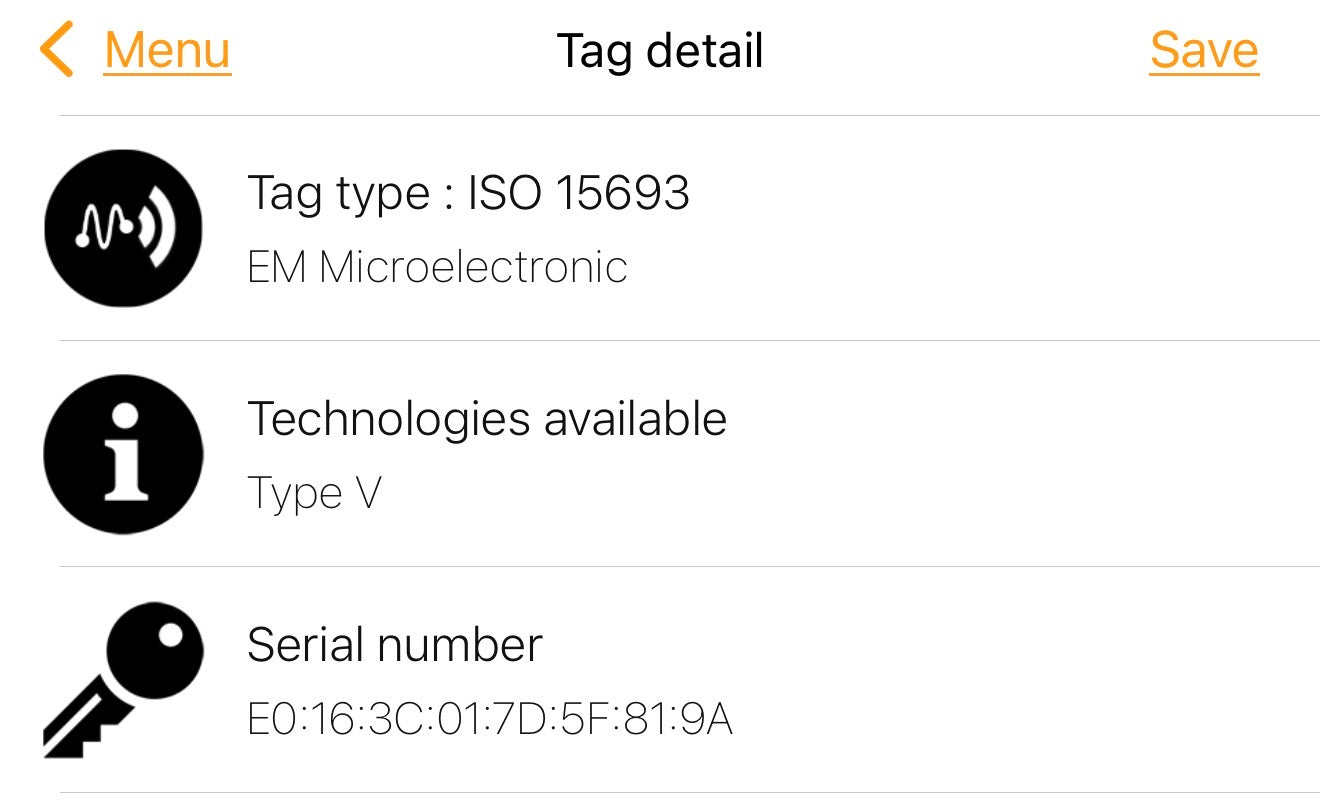The image size is (1320, 805).
Task: Click the last serial byte "9A"
Action: tap(707, 719)
